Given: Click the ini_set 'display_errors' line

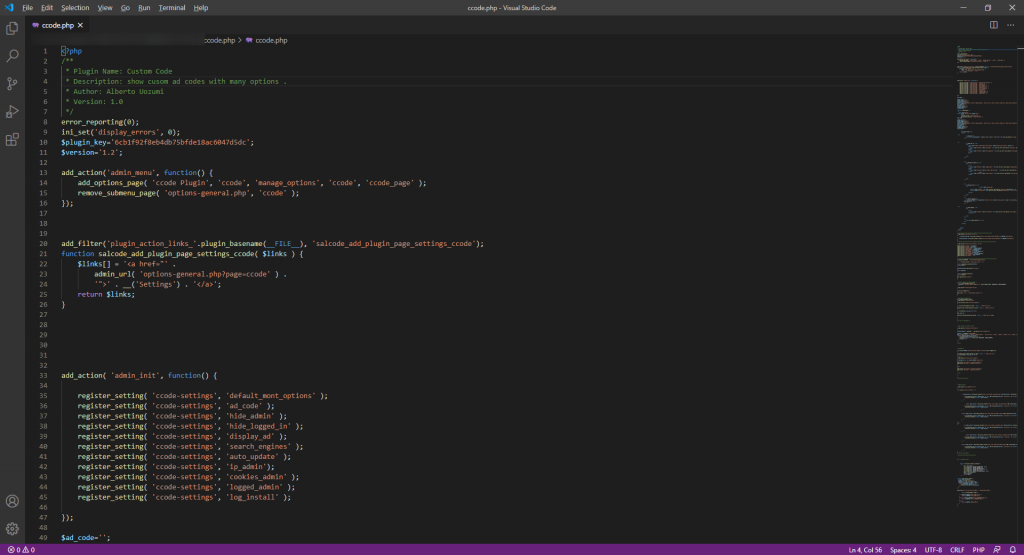Looking at the screenshot, I should point(121,133).
